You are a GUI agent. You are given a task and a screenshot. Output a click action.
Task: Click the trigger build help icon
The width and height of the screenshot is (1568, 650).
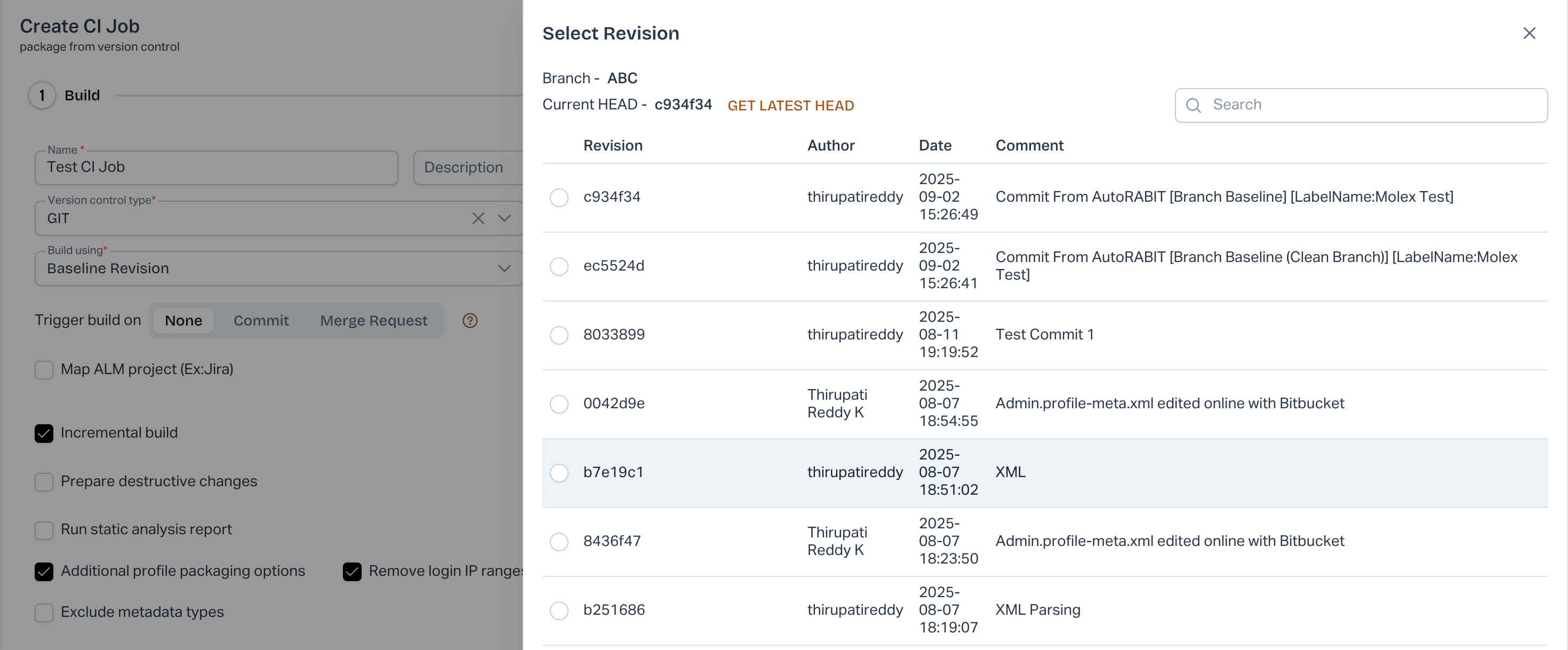[470, 320]
